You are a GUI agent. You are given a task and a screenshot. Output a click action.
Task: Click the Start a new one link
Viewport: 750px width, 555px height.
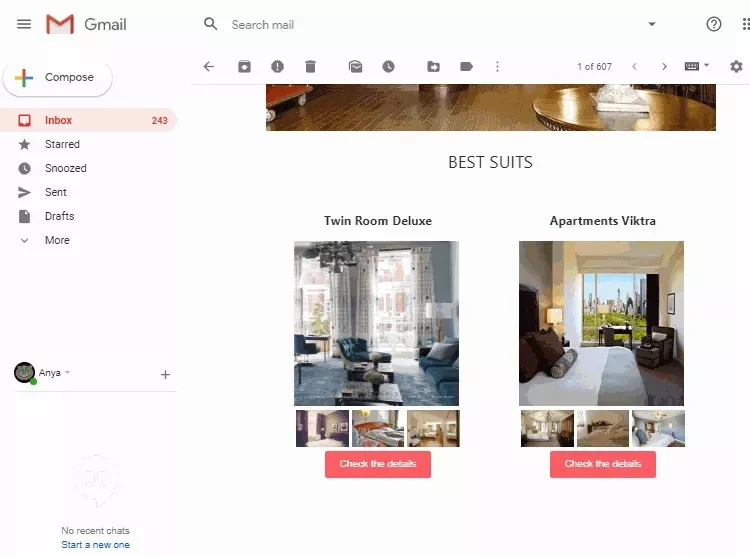[95, 544]
